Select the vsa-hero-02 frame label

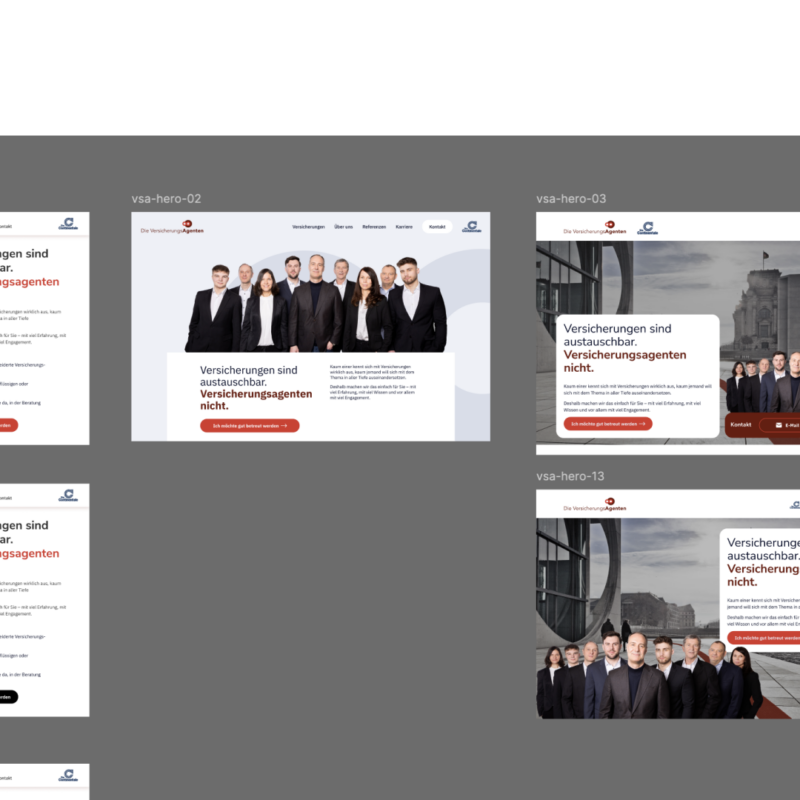pyautogui.click(x=166, y=199)
